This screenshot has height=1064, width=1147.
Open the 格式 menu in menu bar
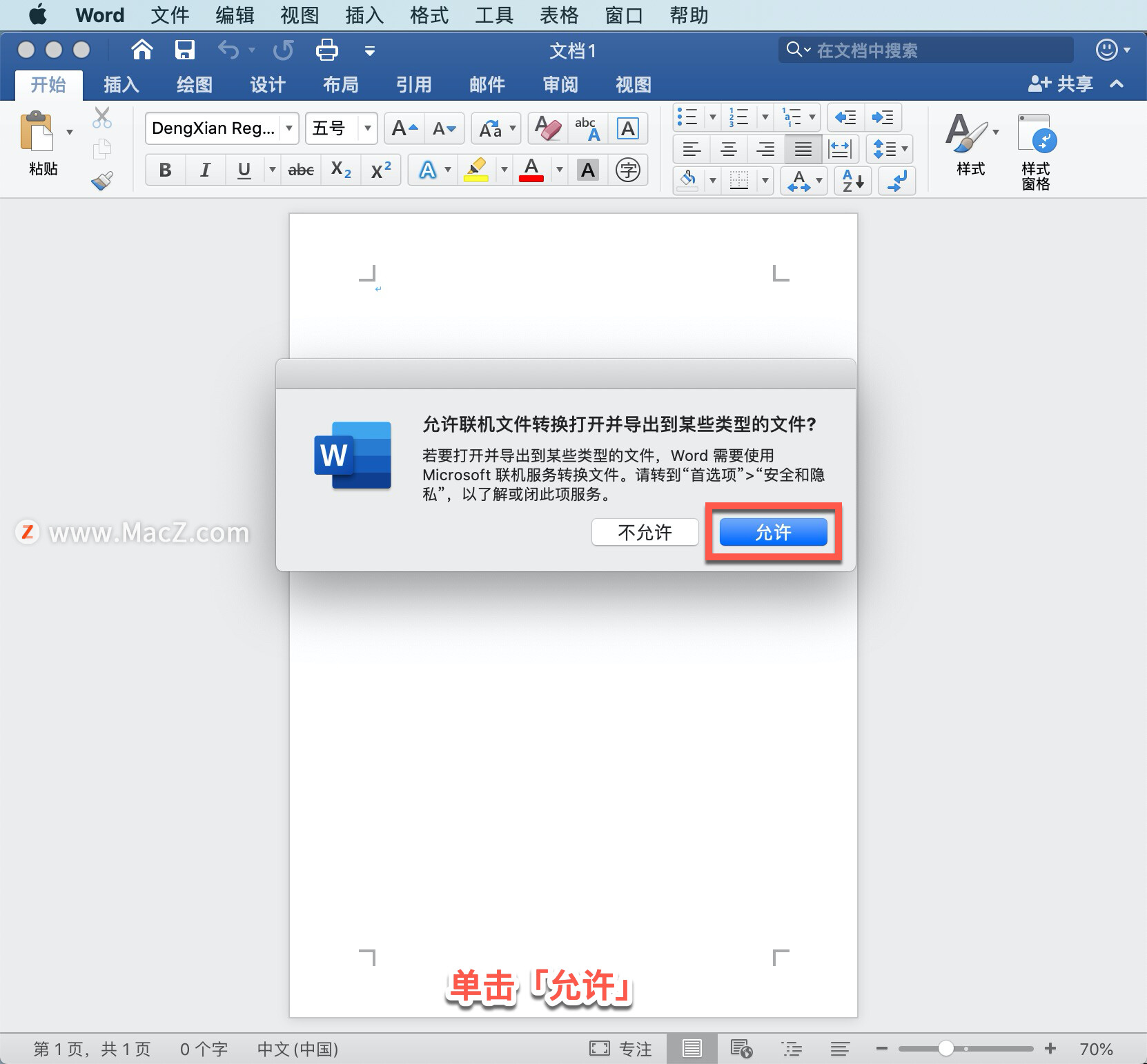click(429, 15)
